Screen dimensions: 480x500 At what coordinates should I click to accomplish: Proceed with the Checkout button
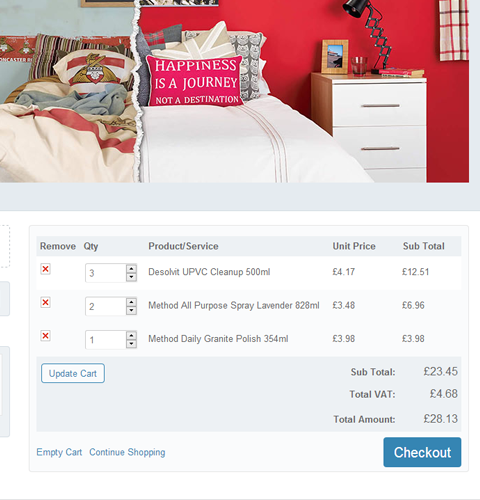pyautogui.click(x=422, y=452)
